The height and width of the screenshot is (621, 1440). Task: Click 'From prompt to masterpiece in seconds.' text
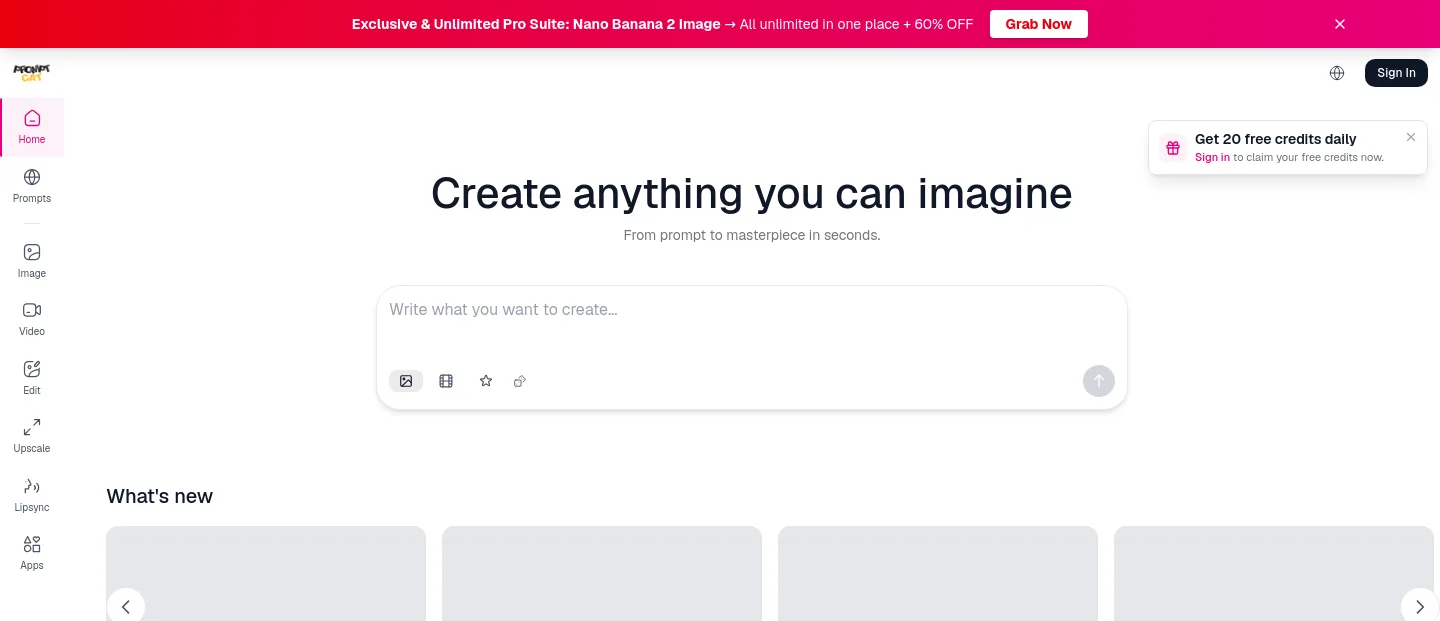(x=752, y=235)
